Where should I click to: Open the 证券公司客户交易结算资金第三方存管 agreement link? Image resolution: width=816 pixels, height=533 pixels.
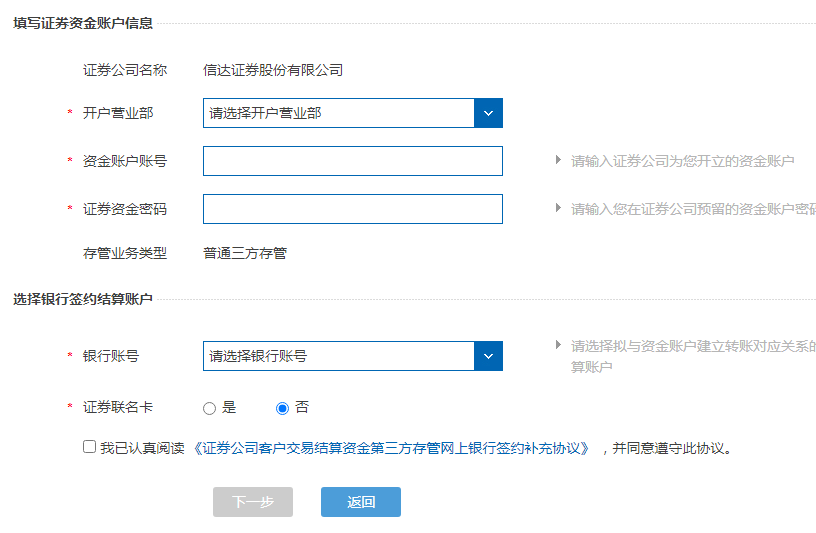point(392,448)
